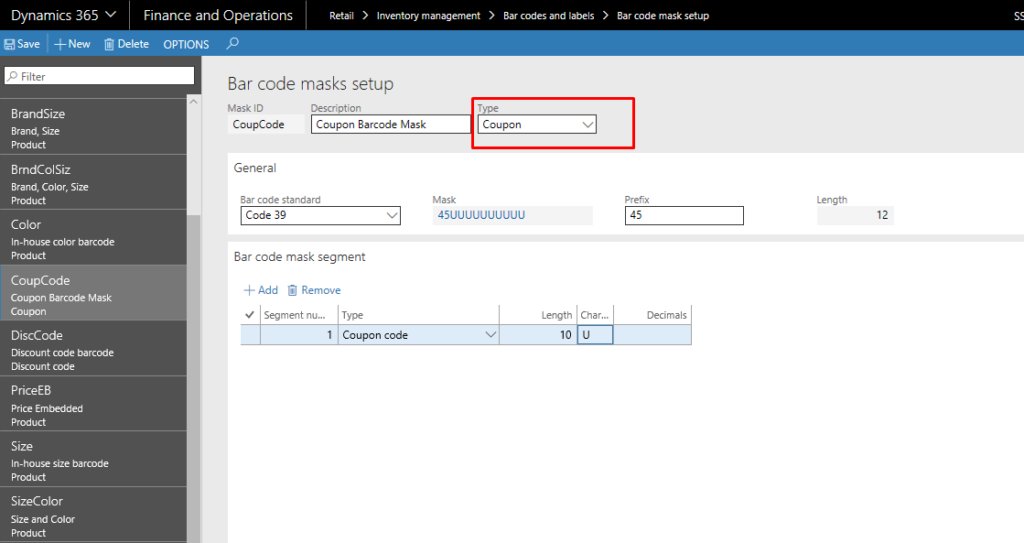Click the Prefix input field
Viewport: 1024px width, 543px height.
[684, 216]
